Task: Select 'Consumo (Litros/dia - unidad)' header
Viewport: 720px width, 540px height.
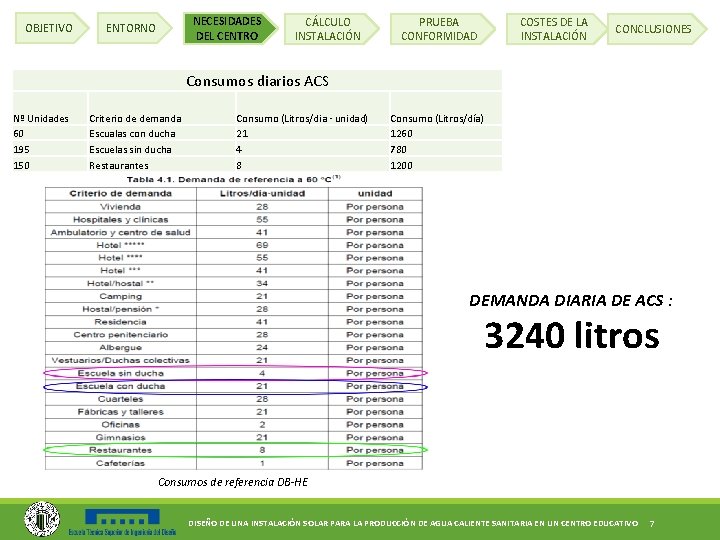Action: point(302,118)
